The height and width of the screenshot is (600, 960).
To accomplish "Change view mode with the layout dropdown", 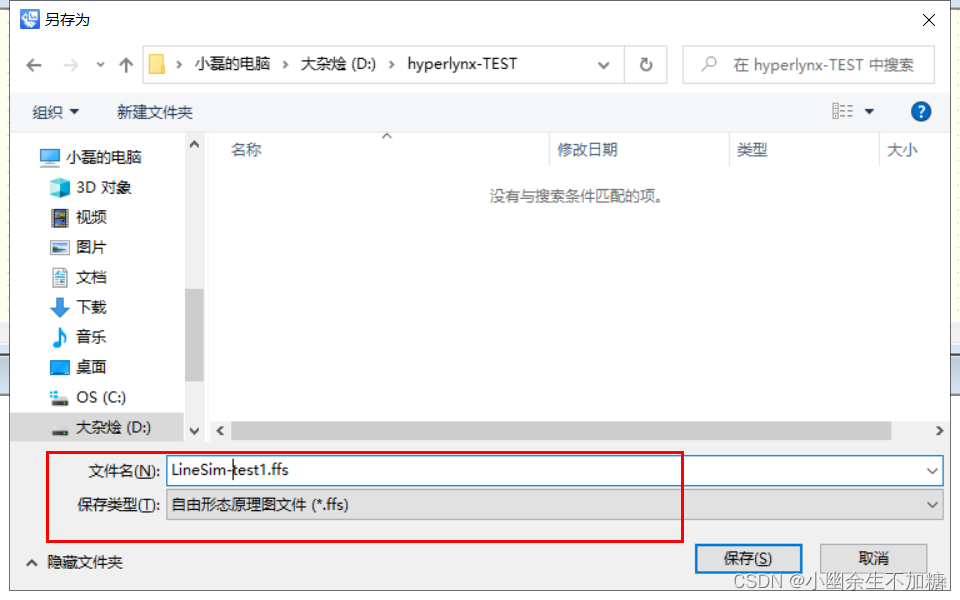I will point(869,111).
